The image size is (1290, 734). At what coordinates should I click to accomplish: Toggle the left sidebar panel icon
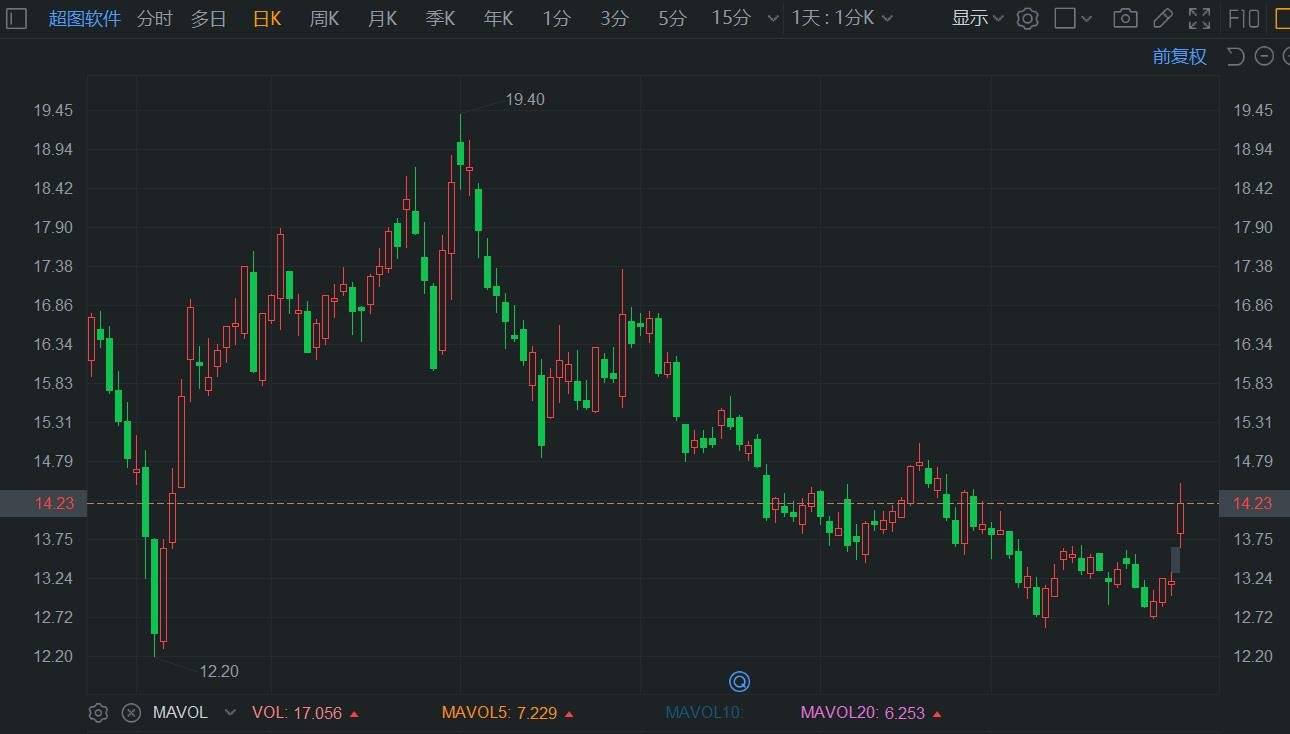pos(16,18)
